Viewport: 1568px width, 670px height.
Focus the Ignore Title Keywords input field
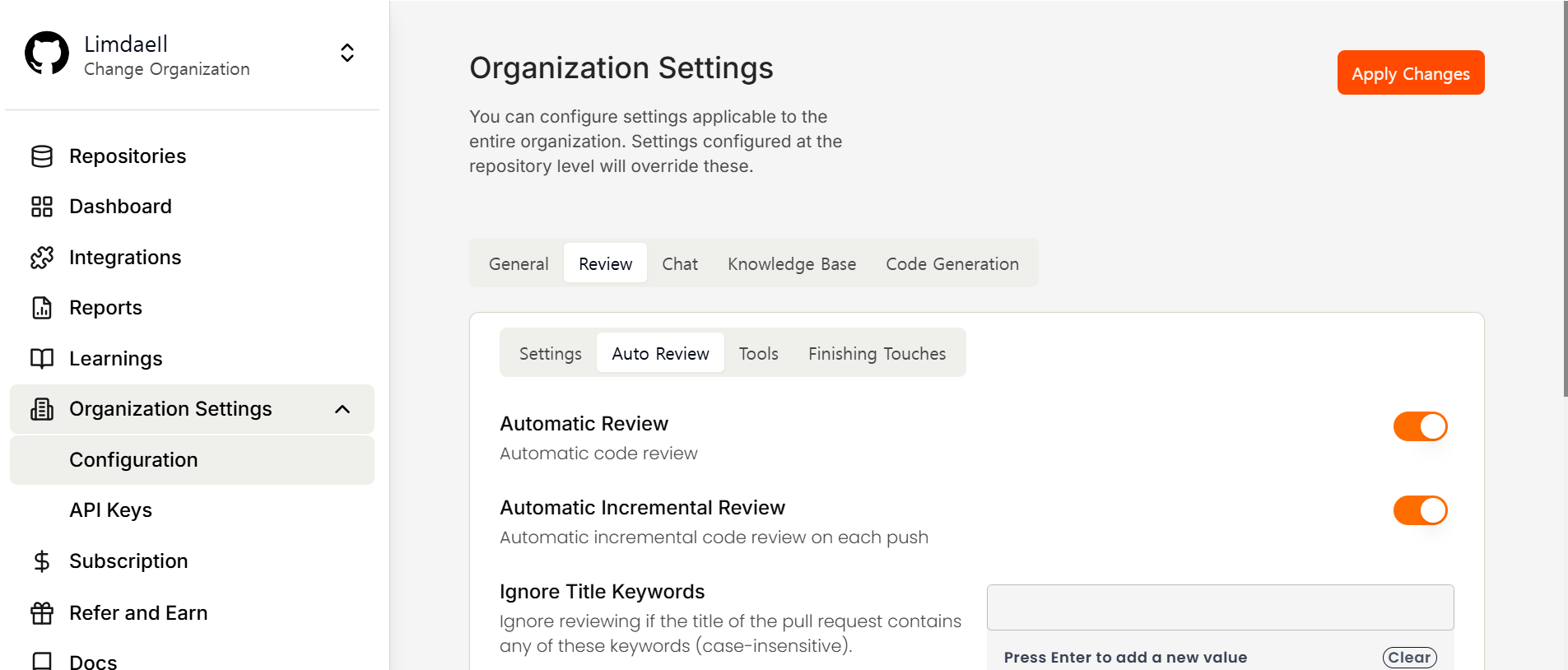click(1220, 607)
